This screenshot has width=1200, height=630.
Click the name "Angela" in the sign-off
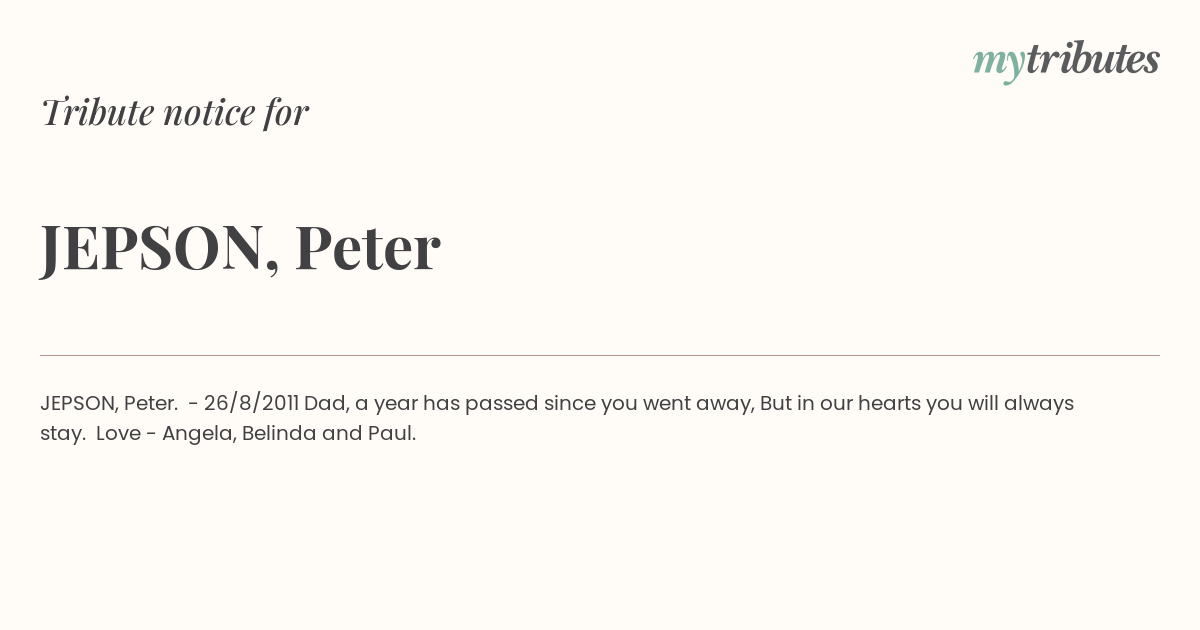199,434
